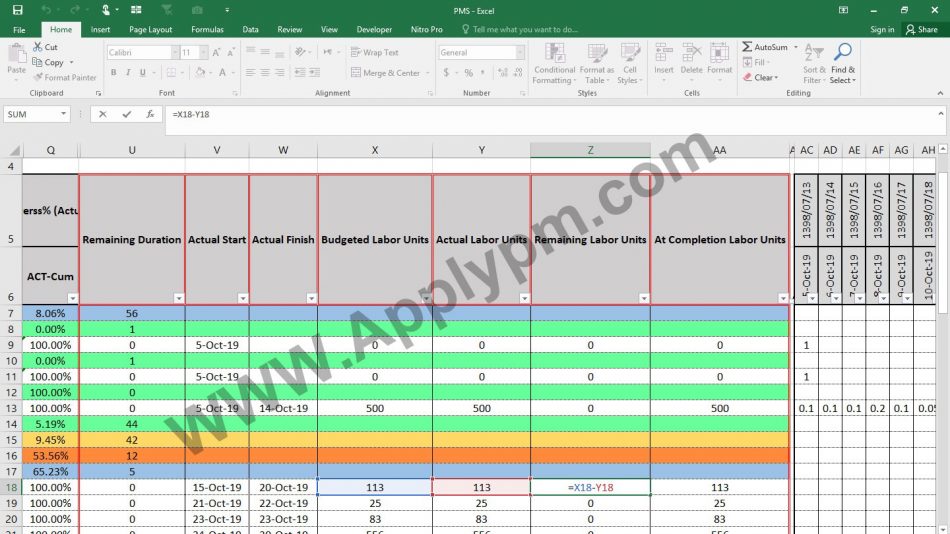Open the Fill Color bucket
Viewport: 950px width, 534px height.
point(200,73)
